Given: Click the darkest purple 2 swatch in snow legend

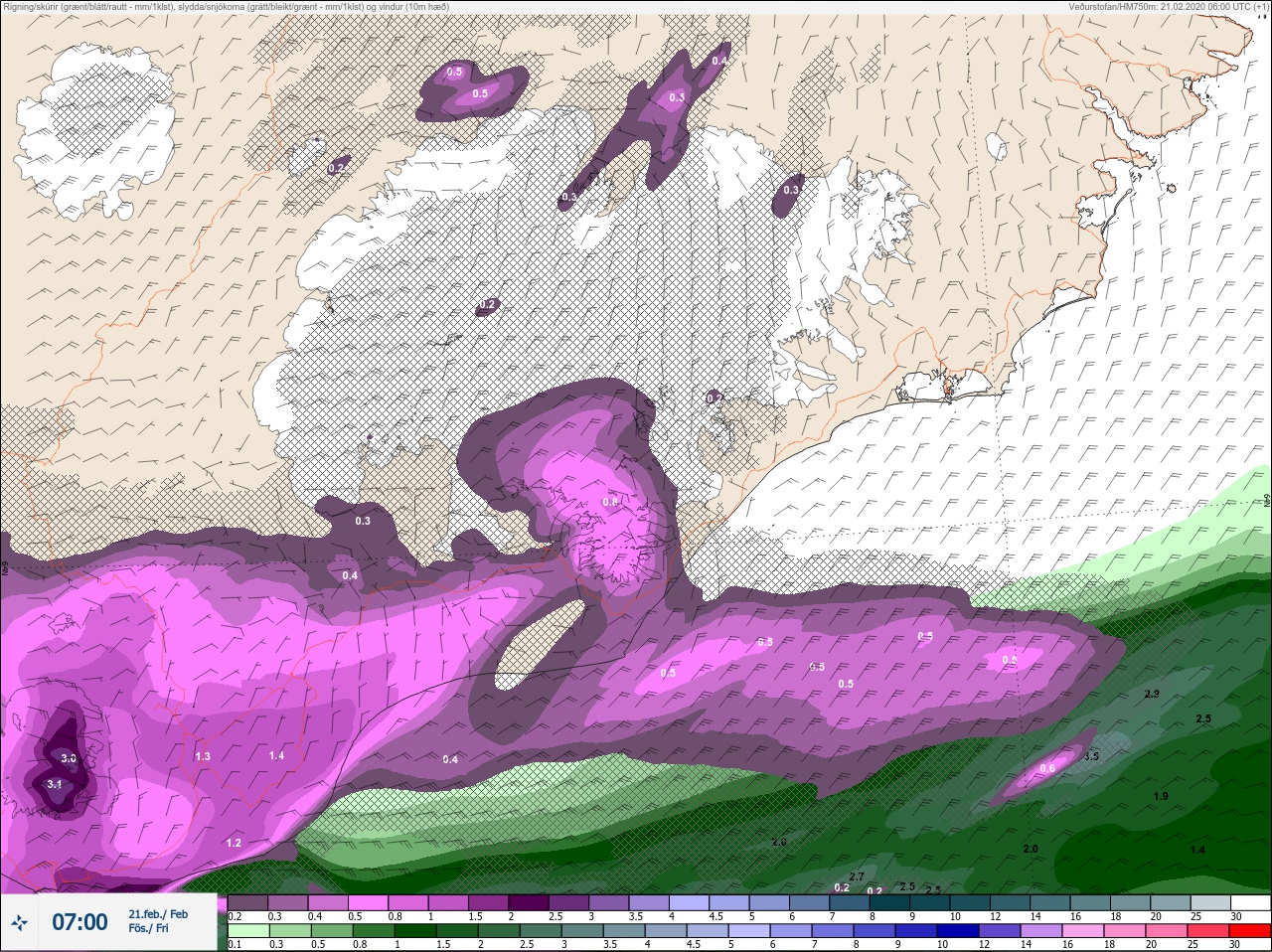Looking at the screenshot, I should click(x=530, y=903).
